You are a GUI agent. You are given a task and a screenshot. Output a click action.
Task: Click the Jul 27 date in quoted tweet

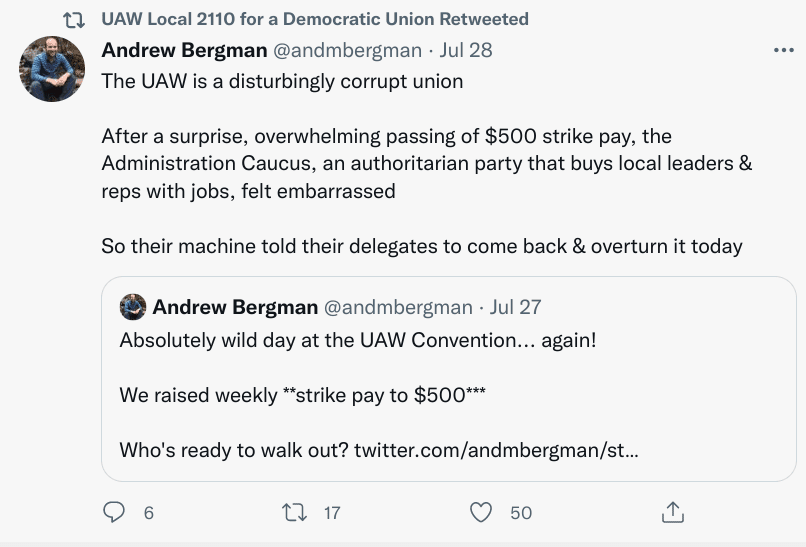(x=516, y=306)
